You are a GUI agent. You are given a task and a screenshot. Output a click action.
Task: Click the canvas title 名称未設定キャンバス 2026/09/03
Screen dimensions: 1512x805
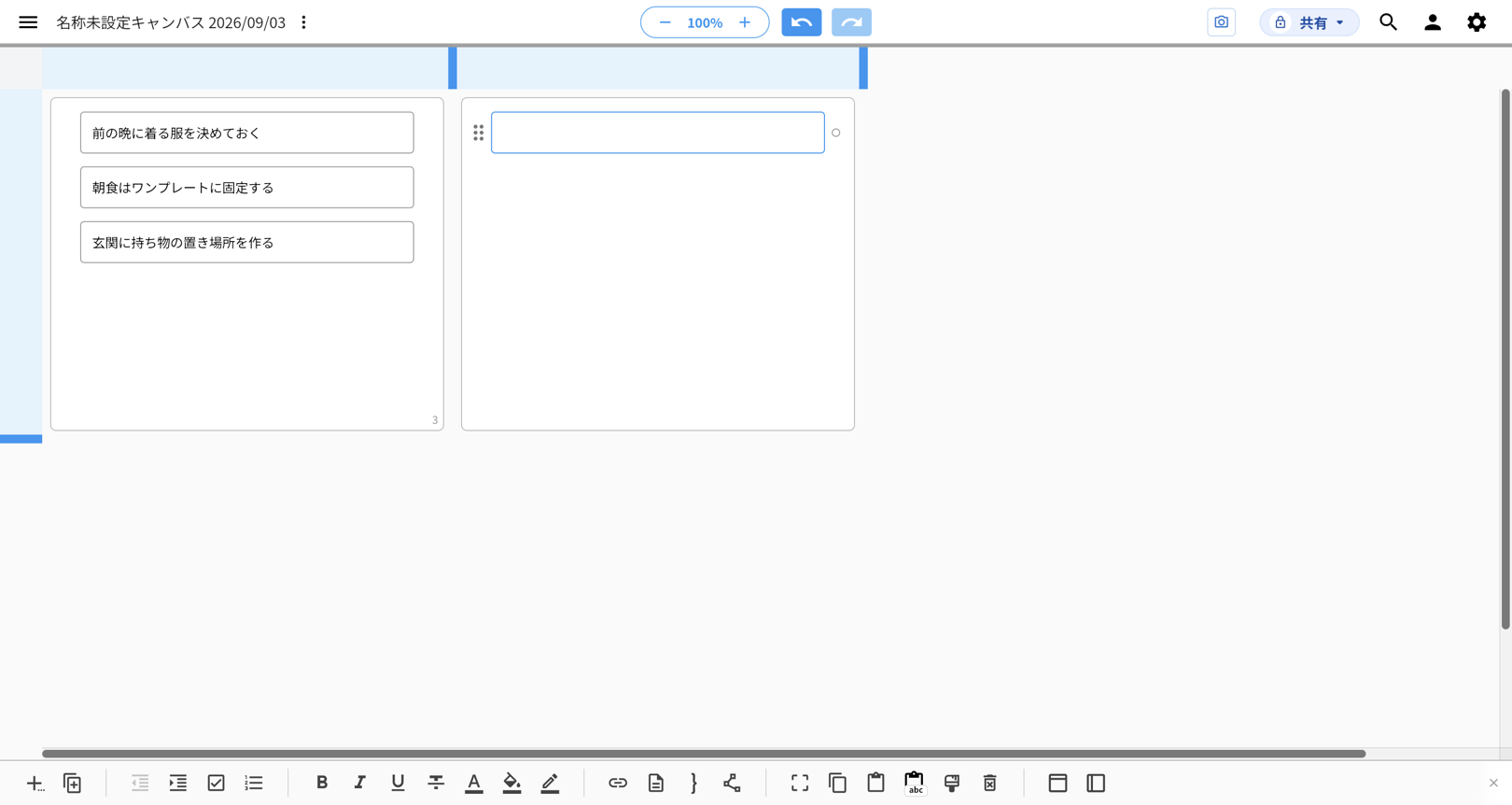pyautogui.click(x=171, y=22)
